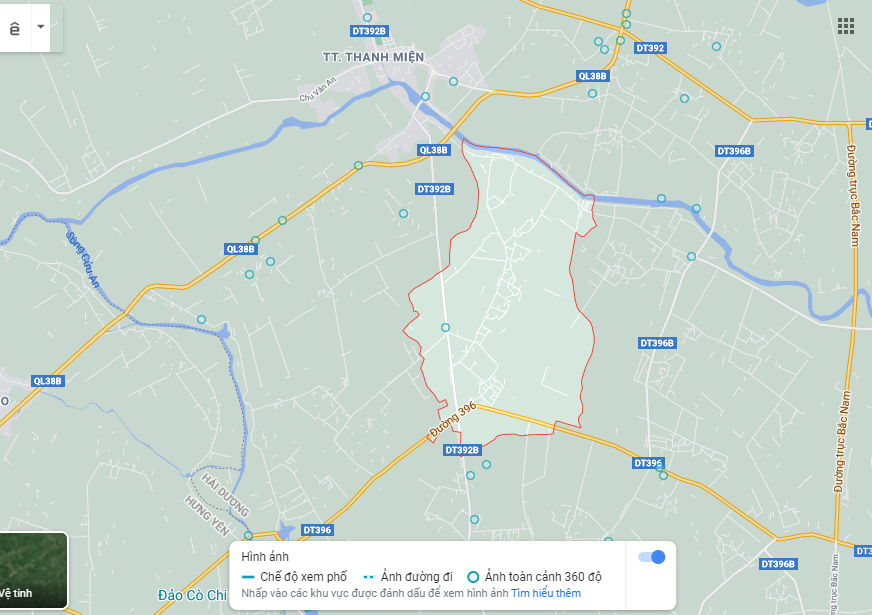Open the Tìm hiểu thêm link
The width and height of the screenshot is (872, 615).
point(546,593)
